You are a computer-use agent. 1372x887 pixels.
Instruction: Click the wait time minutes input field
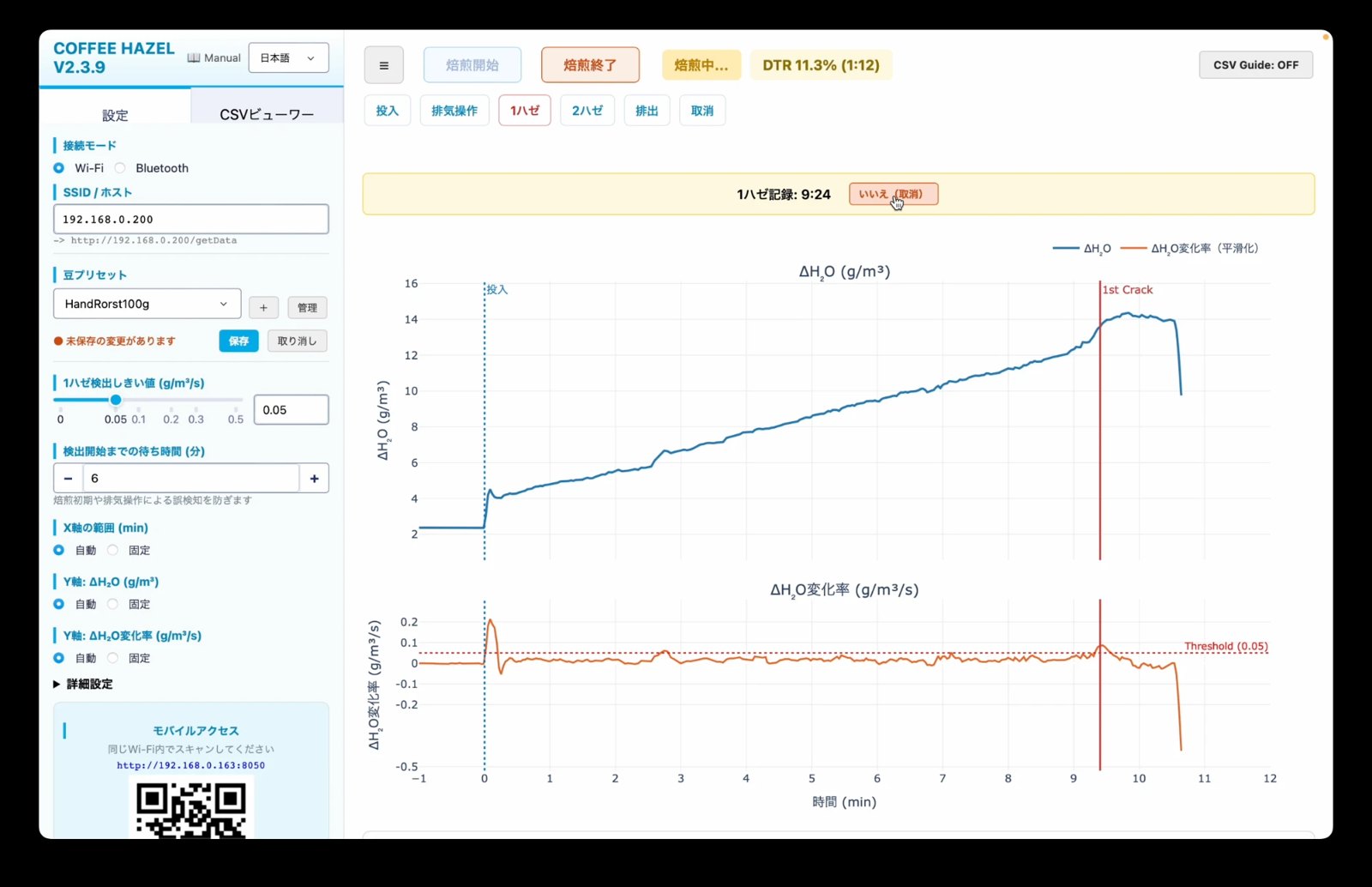tap(191, 478)
